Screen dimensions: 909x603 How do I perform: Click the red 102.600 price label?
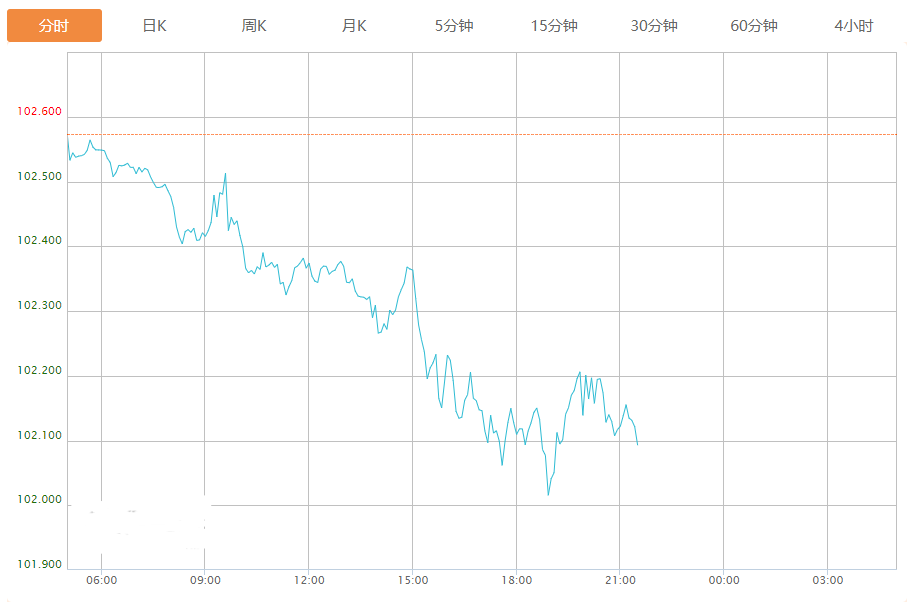click(39, 111)
